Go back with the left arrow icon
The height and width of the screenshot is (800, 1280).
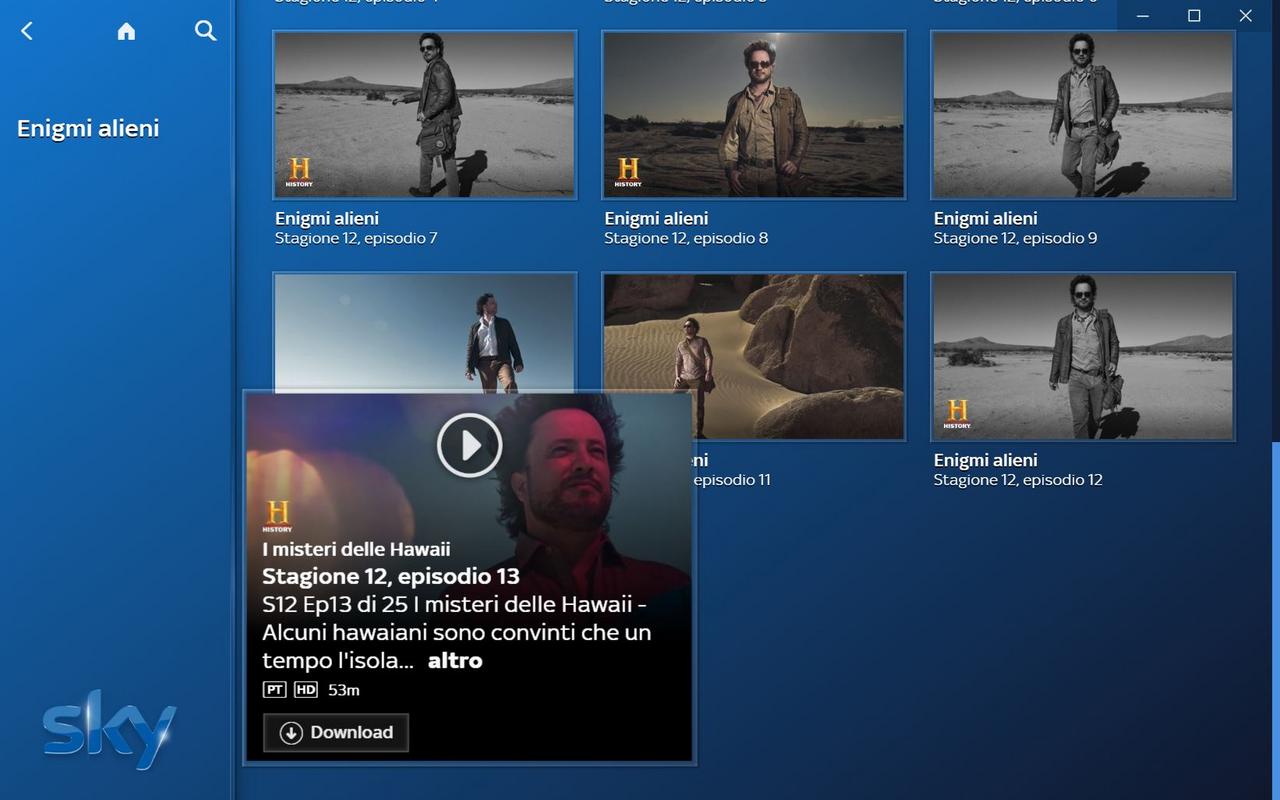27,31
